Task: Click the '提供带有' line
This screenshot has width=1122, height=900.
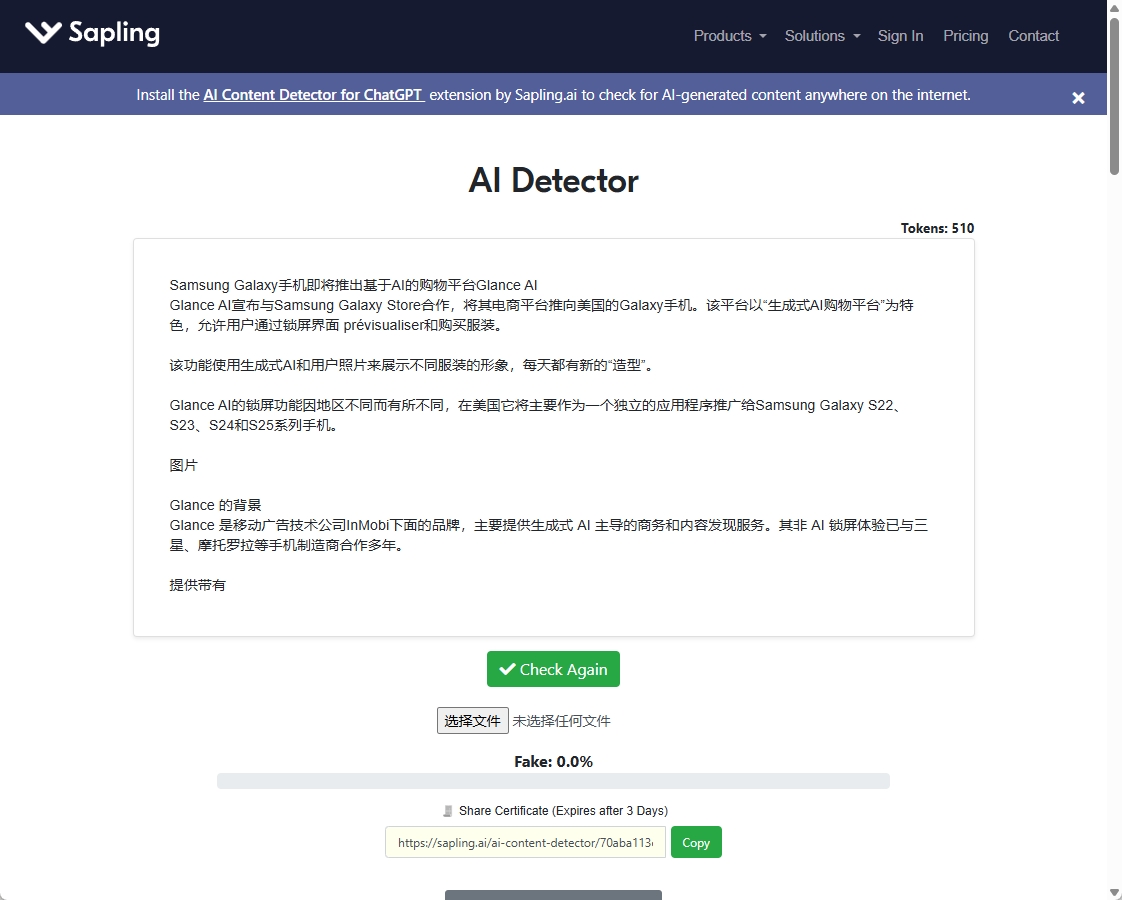Action: click(197, 585)
